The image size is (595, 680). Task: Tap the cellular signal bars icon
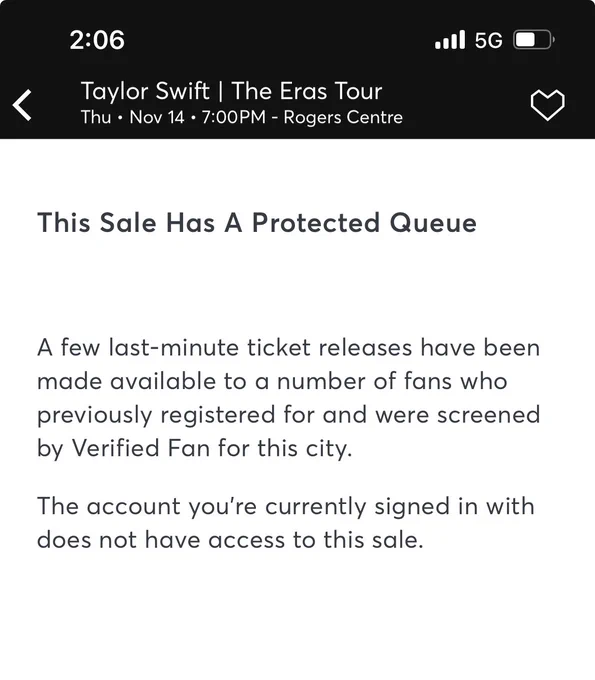[450, 39]
